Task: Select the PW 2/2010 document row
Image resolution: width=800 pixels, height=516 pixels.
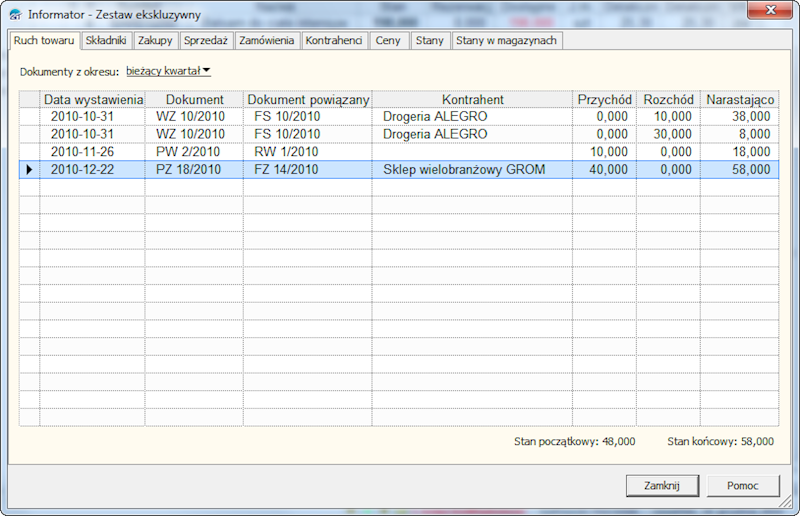Action: [194, 152]
